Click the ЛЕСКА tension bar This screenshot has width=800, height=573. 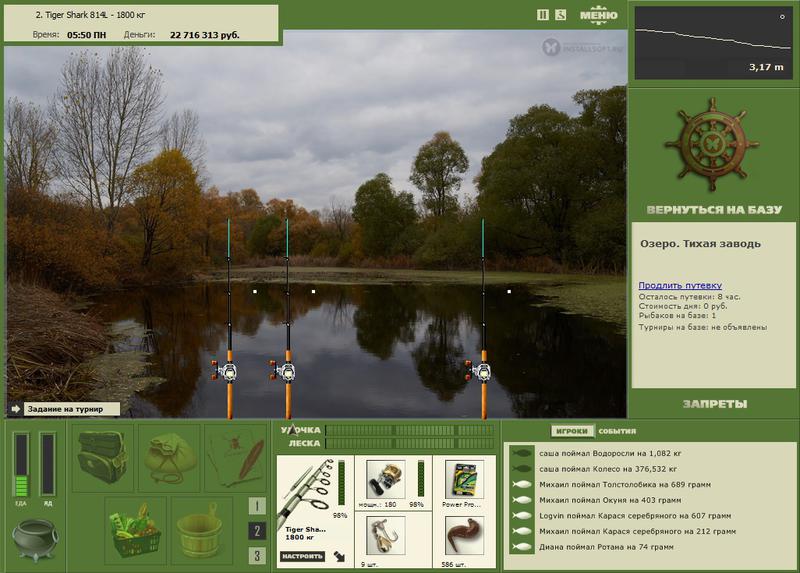tap(410, 443)
